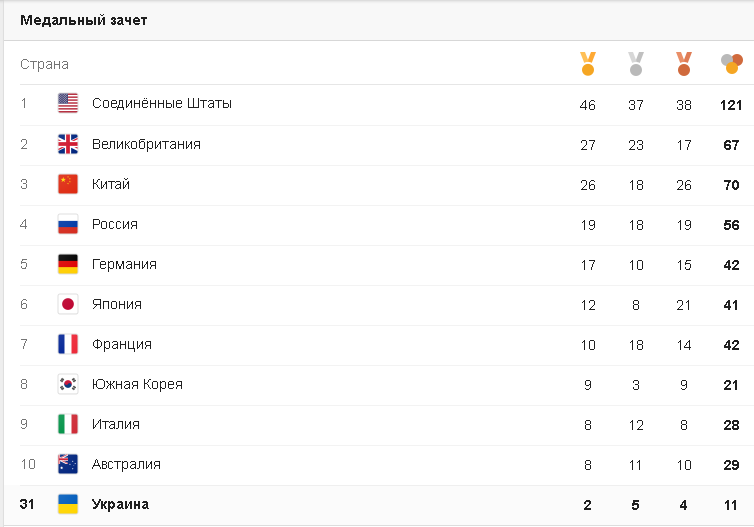The height and width of the screenshot is (527, 754).
Task: Click the Russia flag icon
Action: pyautogui.click(x=68, y=224)
